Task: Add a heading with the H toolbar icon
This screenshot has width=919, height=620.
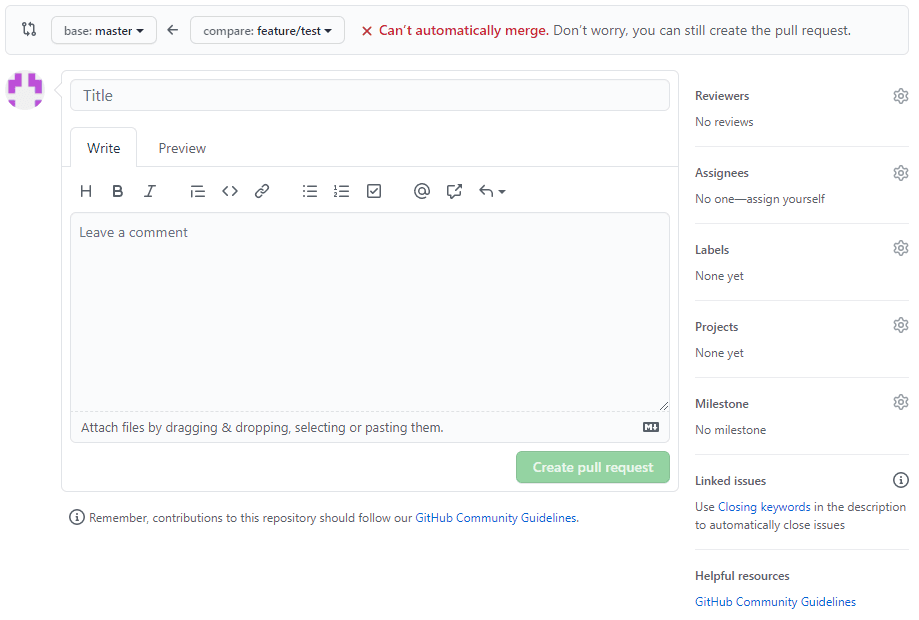Action: pos(86,191)
